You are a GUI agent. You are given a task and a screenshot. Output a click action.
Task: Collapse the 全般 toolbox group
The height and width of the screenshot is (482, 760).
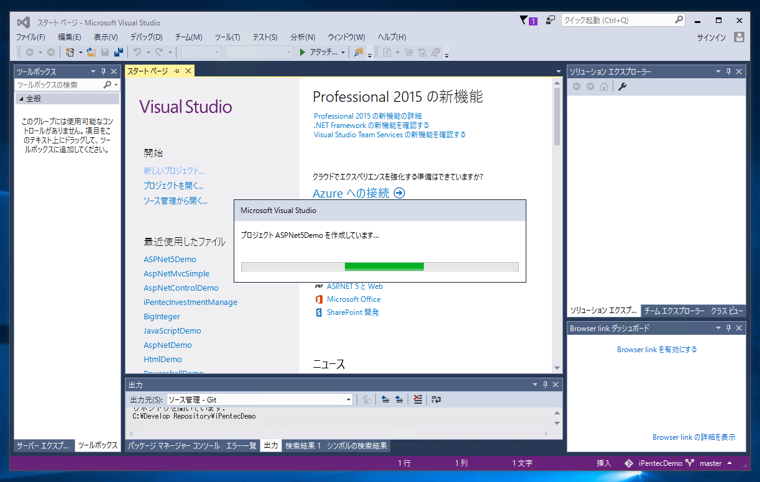[21, 98]
